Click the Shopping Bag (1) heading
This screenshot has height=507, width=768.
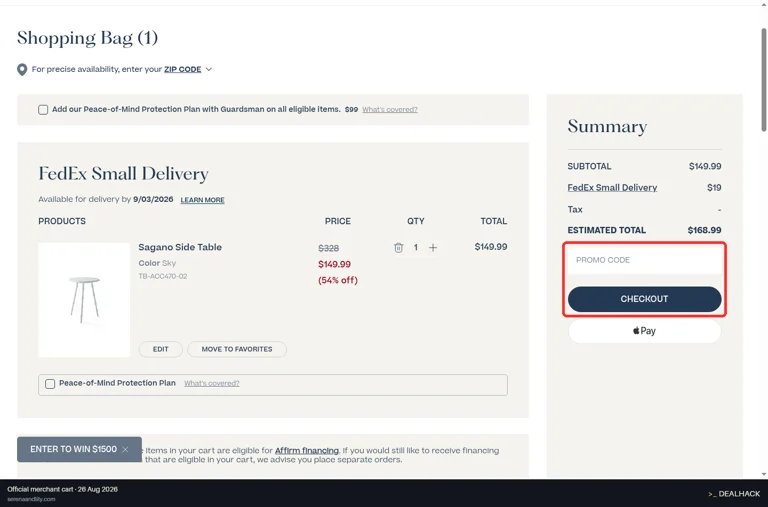(87, 38)
